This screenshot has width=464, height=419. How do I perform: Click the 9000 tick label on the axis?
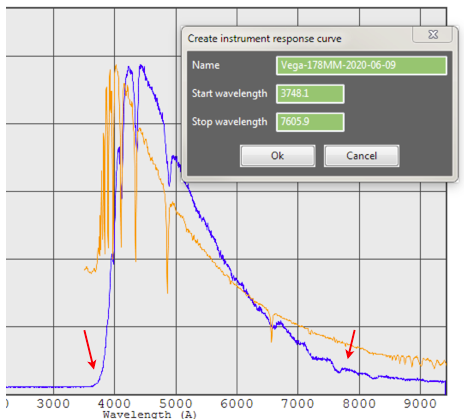click(x=420, y=404)
